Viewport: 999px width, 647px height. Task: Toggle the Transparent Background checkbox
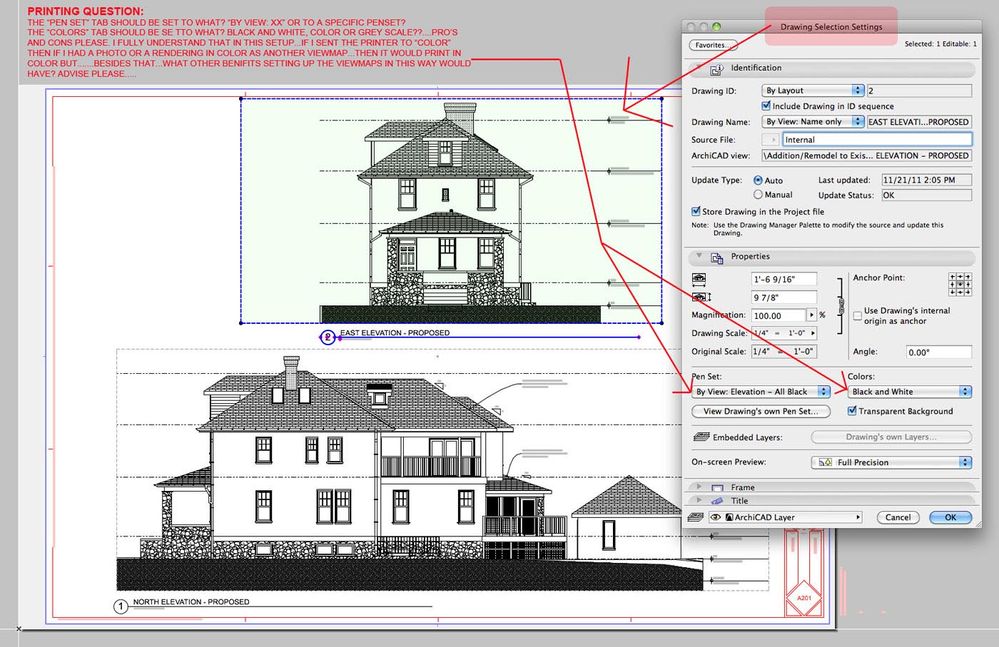tap(854, 410)
